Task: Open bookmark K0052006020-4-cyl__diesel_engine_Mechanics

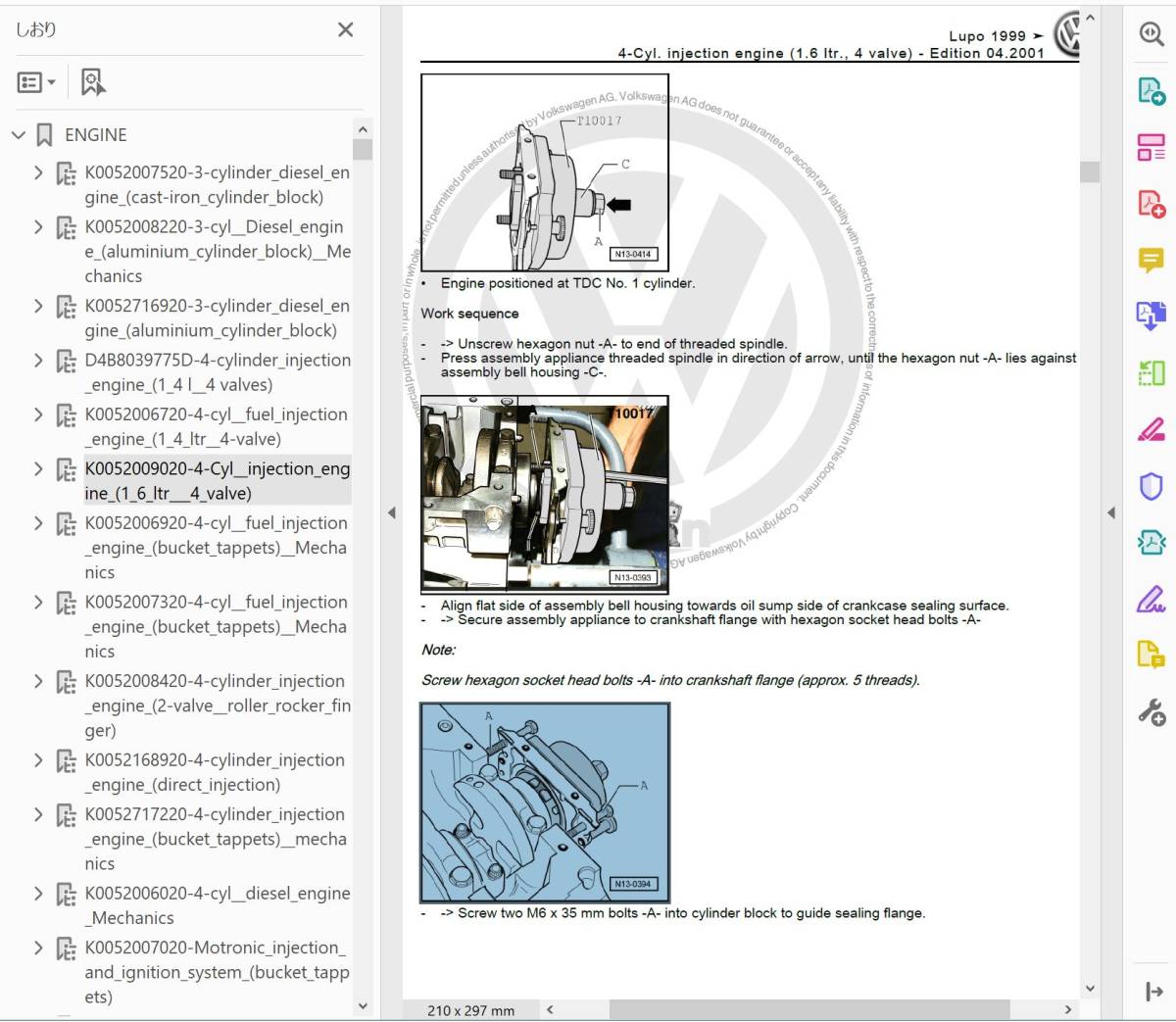Action: click(x=218, y=905)
